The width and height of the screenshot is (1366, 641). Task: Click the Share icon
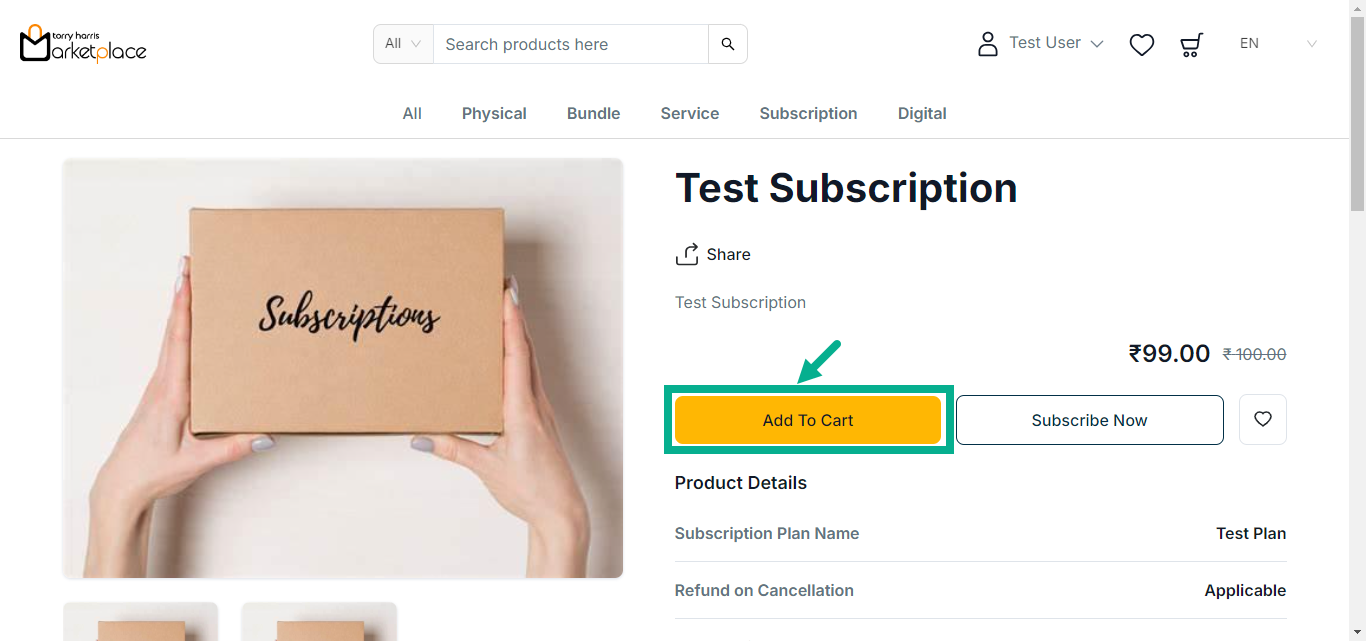[687, 255]
